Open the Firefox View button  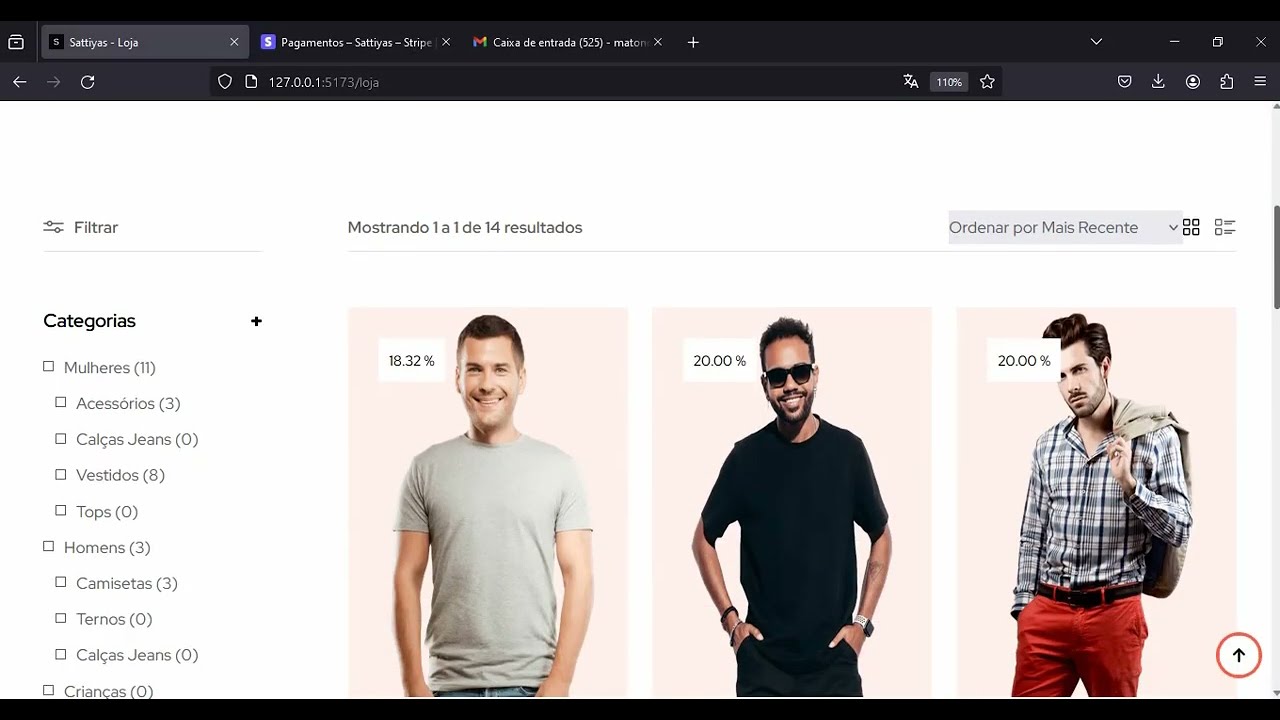tap(16, 42)
